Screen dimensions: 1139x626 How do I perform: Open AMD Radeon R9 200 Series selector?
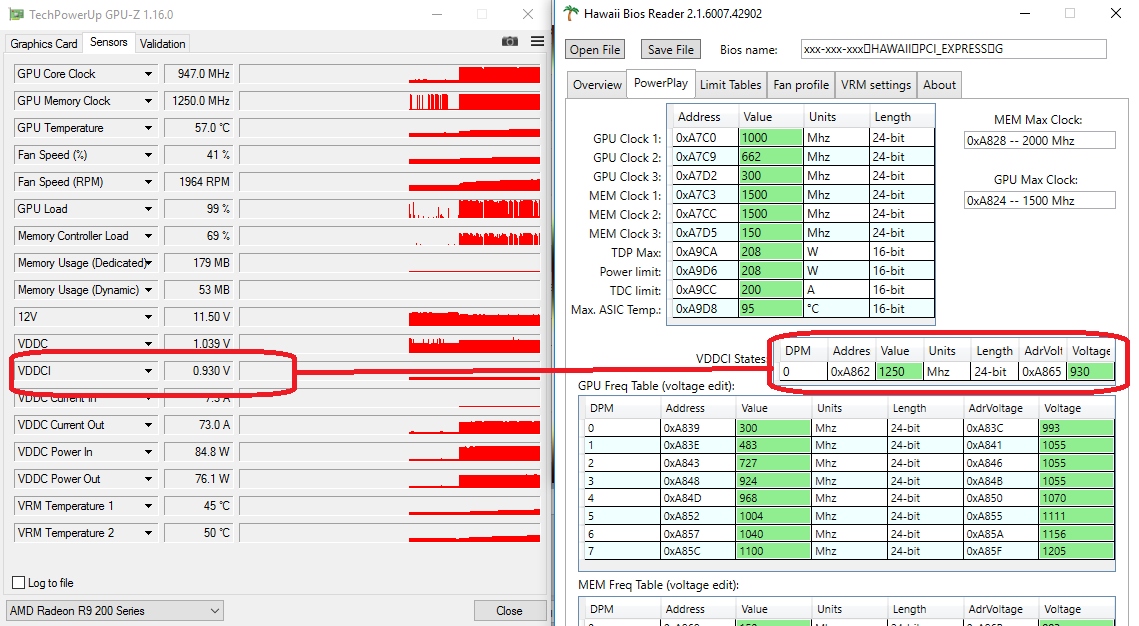(x=115, y=611)
